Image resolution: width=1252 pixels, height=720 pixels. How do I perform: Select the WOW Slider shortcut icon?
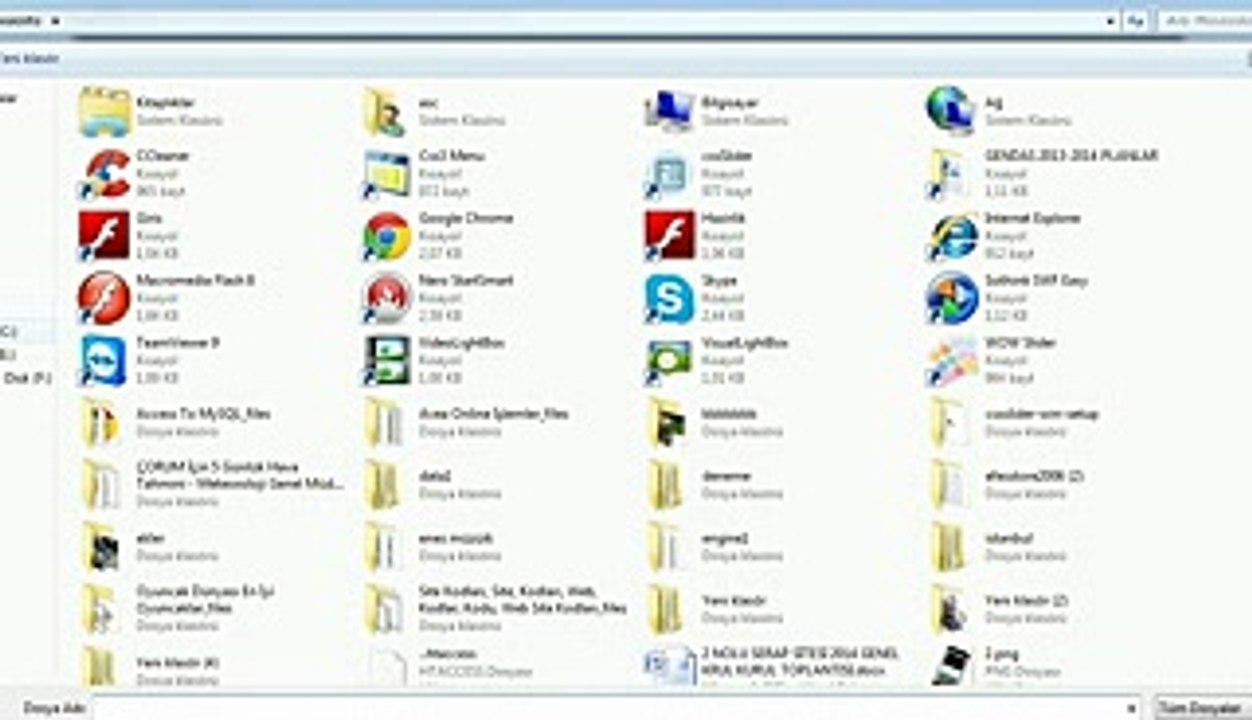[x=951, y=360]
